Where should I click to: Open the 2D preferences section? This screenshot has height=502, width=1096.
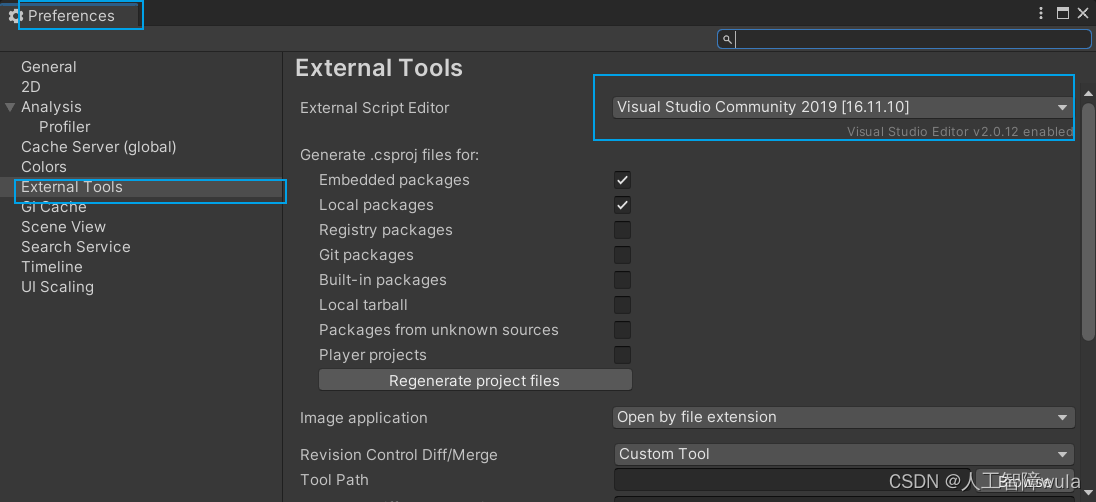[x=31, y=87]
